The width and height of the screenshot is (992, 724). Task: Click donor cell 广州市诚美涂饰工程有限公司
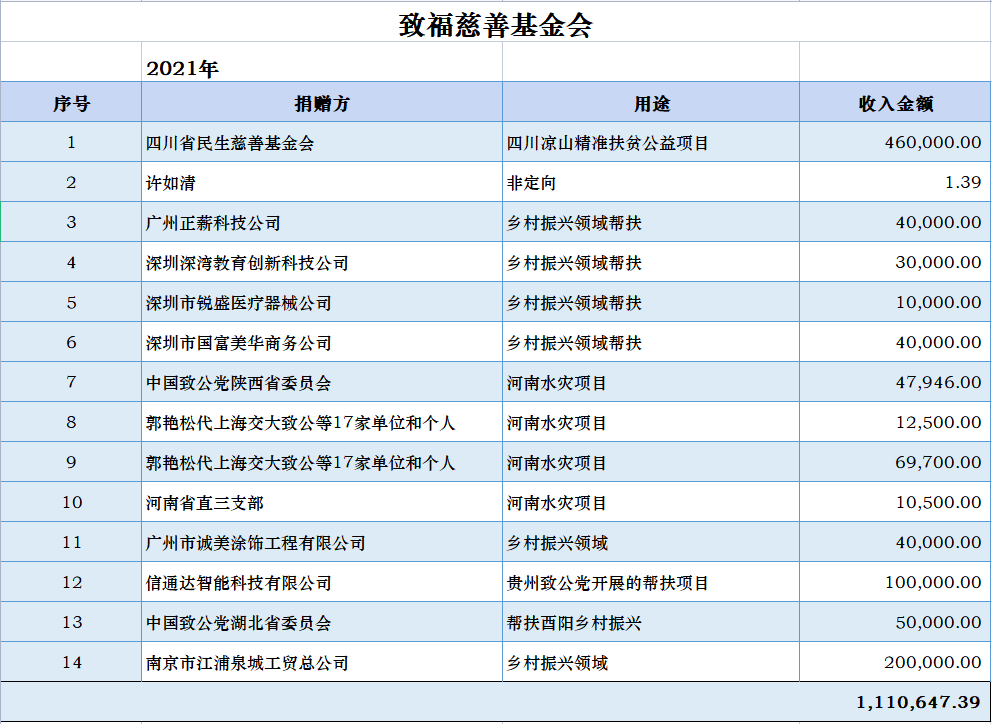[322, 542]
